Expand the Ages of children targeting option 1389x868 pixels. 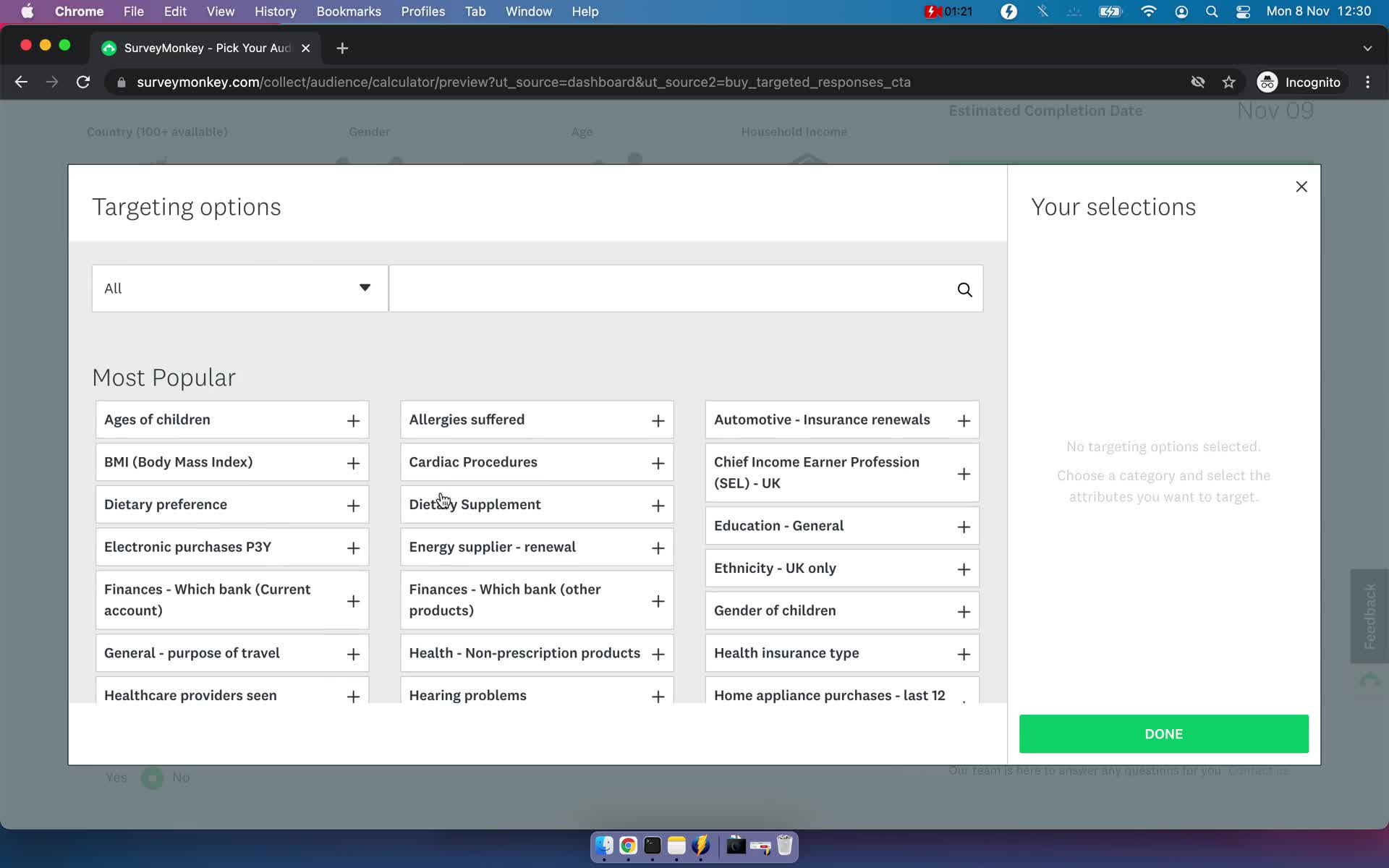click(x=353, y=420)
